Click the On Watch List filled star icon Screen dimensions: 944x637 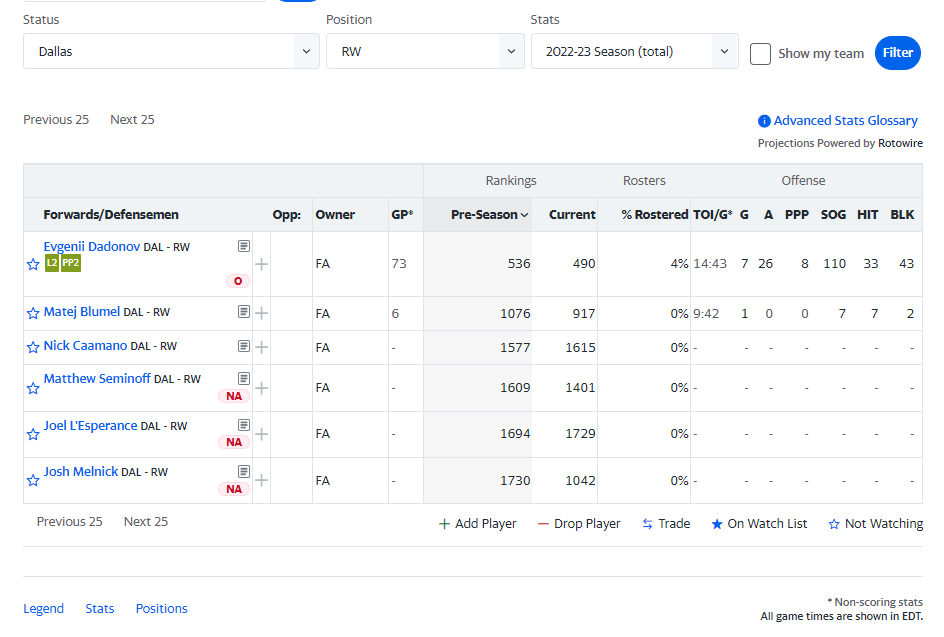pos(716,524)
